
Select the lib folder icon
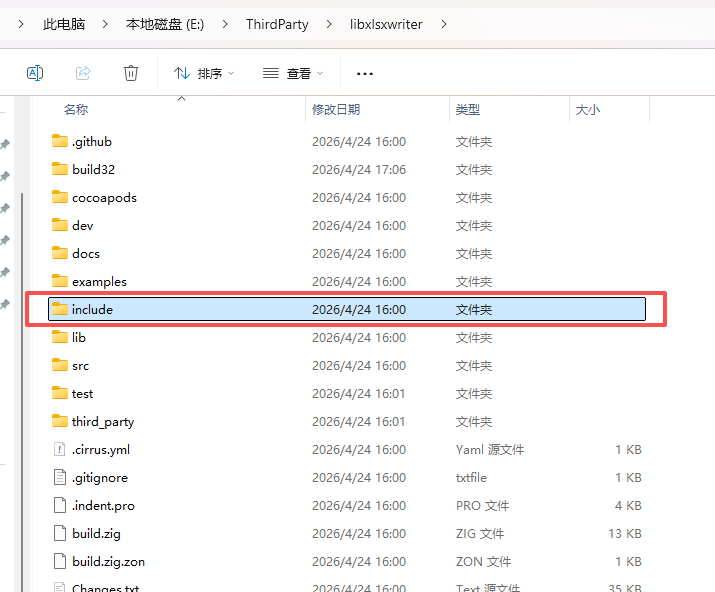pos(60,337)
